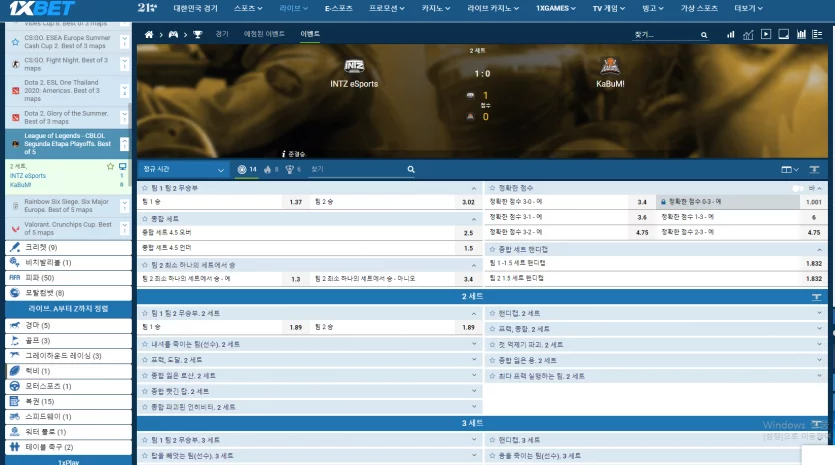The width and height of the screenshot is (835, 465).
Task: Collapse the 종합 세트 핸디캡 market
Action: [x=819, y=249]
